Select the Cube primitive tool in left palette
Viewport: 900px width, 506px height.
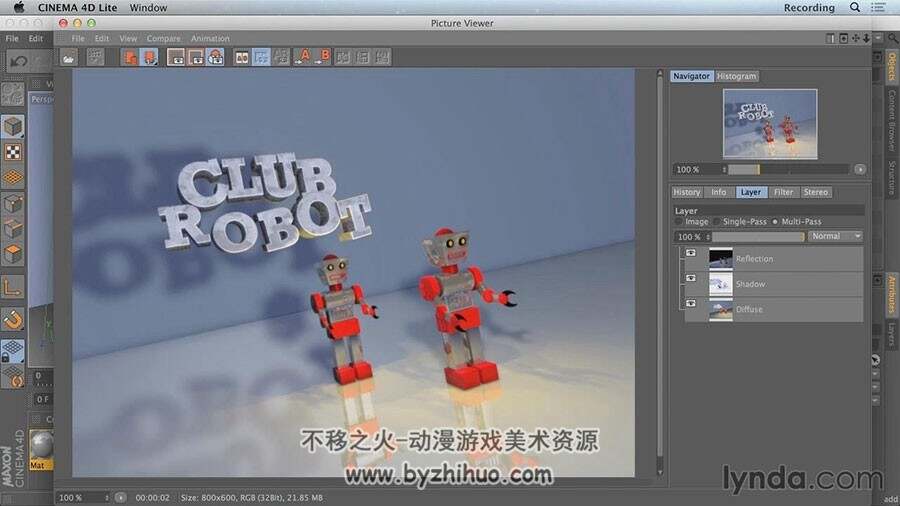pos(13,127)
